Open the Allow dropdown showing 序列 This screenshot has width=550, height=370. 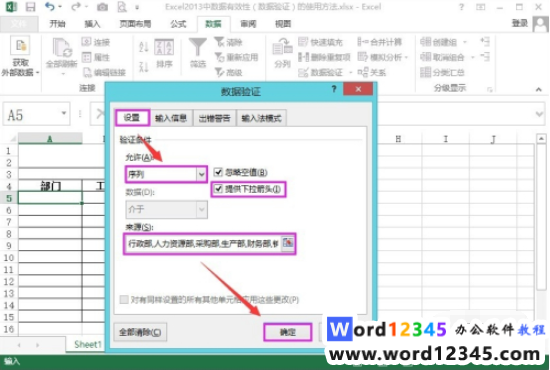[166, 174]
